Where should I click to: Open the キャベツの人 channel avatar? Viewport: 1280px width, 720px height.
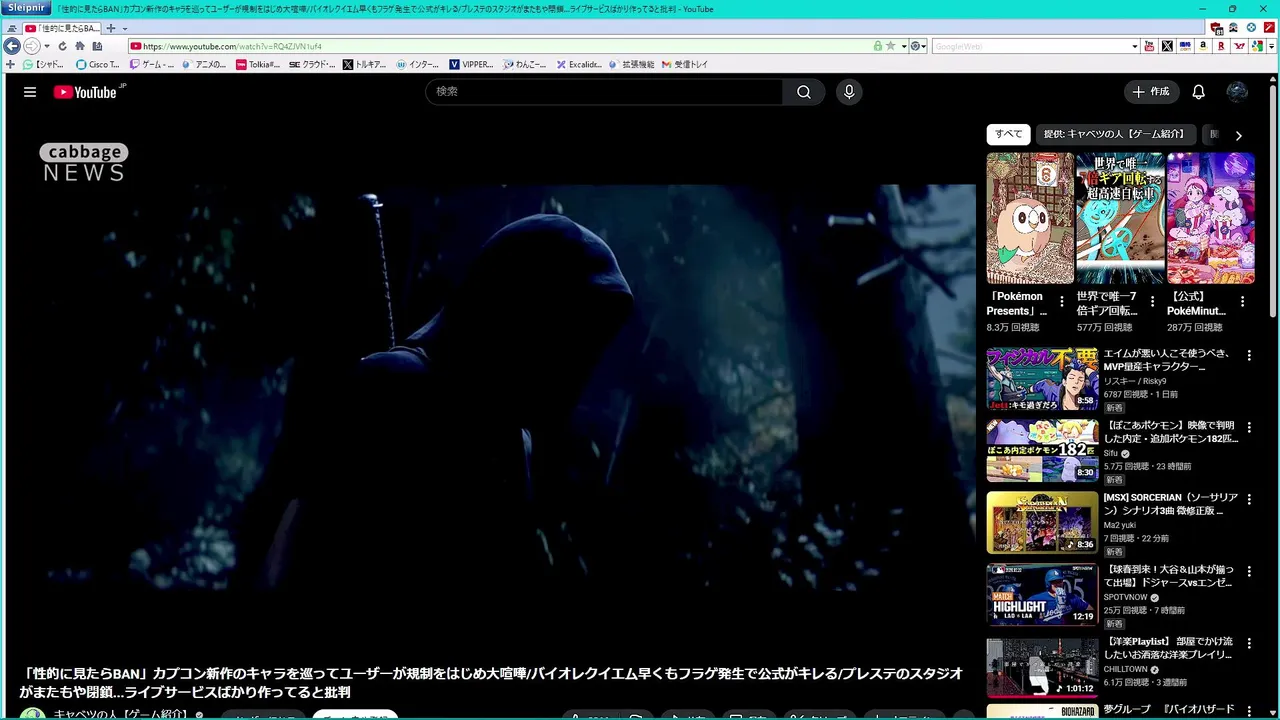tap(33, 714)
